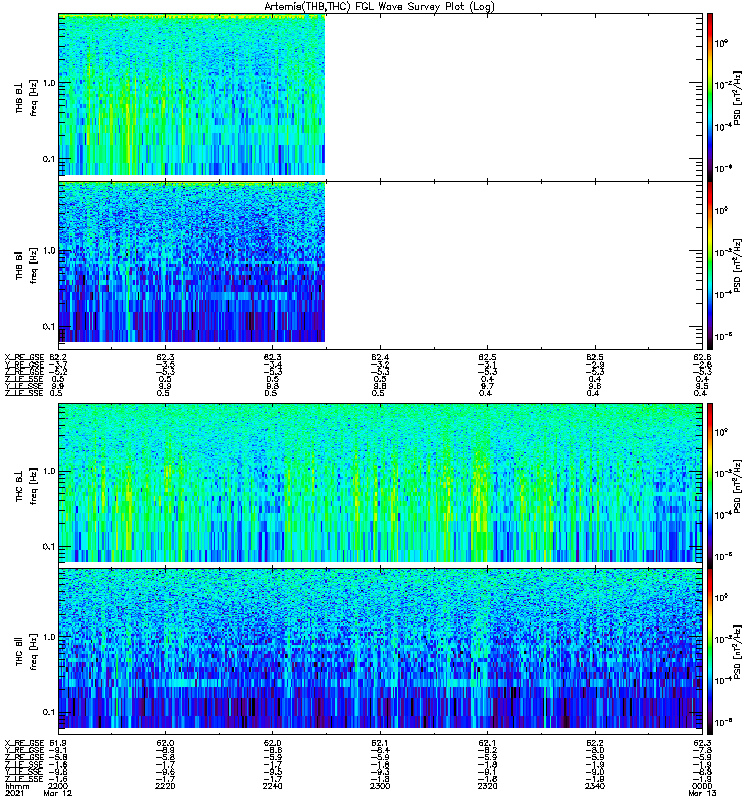Click the '61.9' X_RE_GSE value under THC panels

pos(58,743)
